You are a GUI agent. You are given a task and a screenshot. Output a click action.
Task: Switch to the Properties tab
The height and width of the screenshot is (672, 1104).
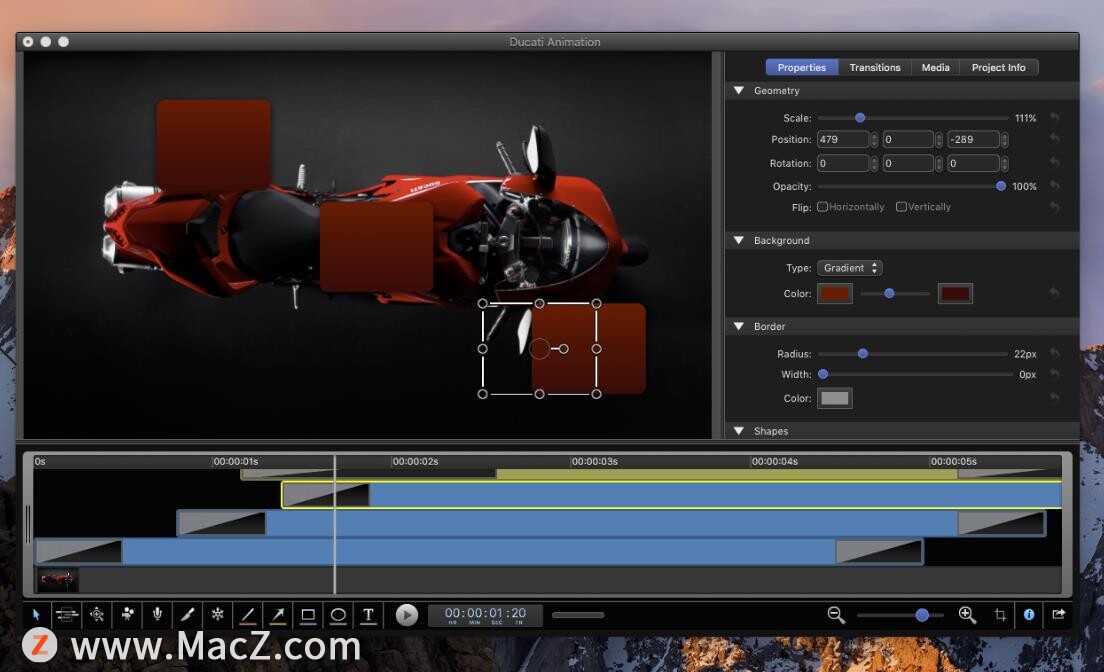801,67
